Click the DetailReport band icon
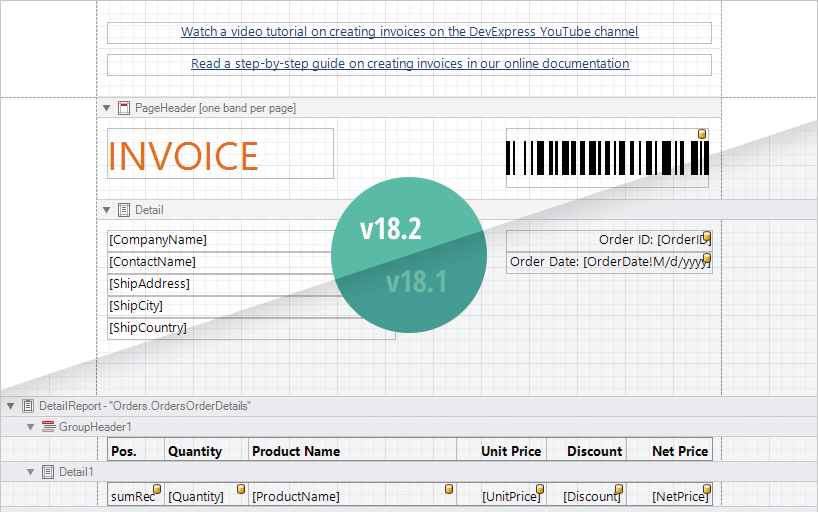Image resolution: width=818 pixels, height=512 pixels. point(28,406)
